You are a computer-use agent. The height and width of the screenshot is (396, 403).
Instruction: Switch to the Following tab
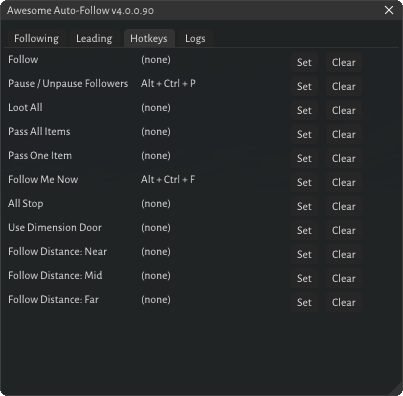coord(36,38)
